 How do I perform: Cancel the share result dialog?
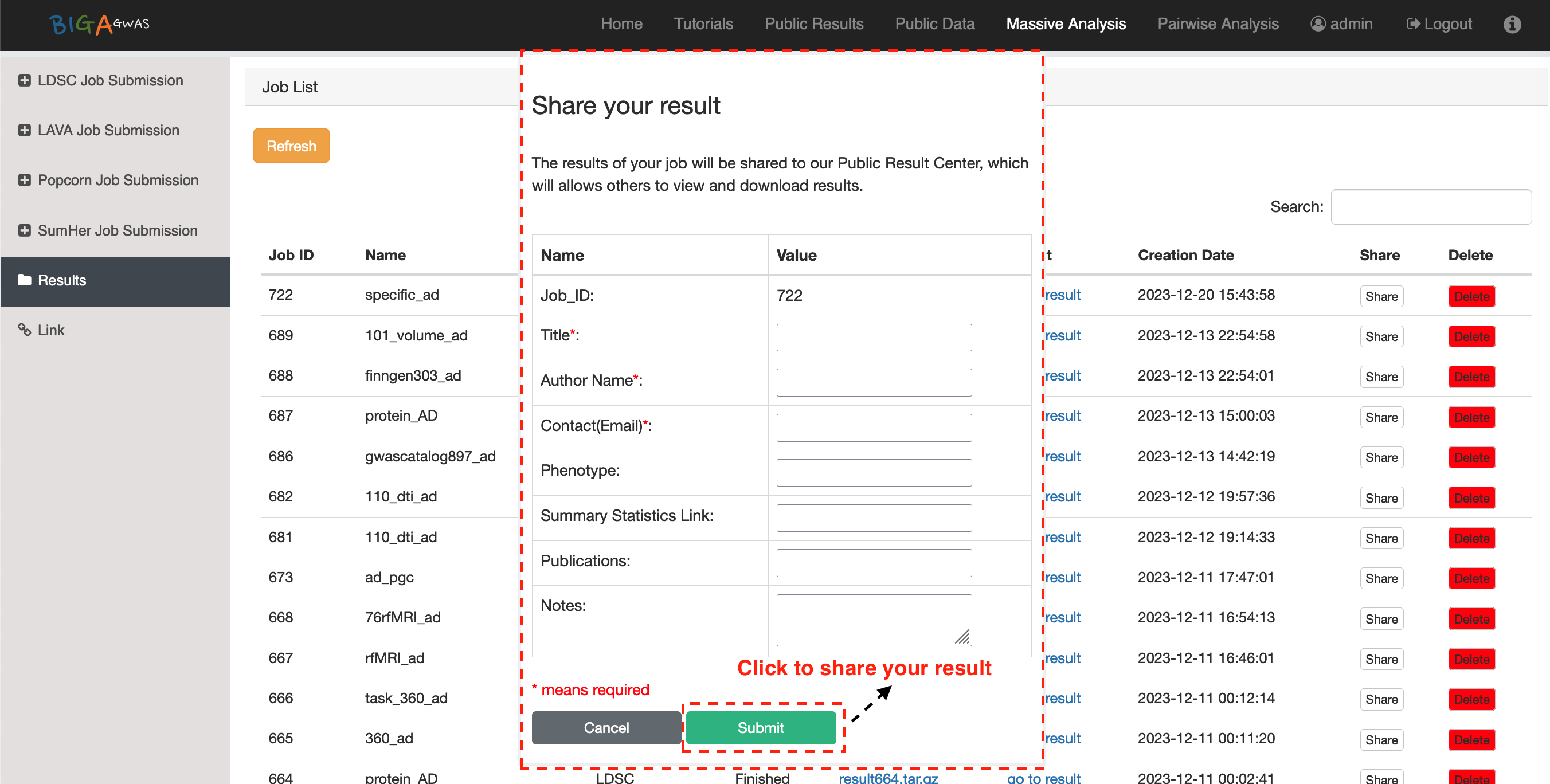click(606, 727)
